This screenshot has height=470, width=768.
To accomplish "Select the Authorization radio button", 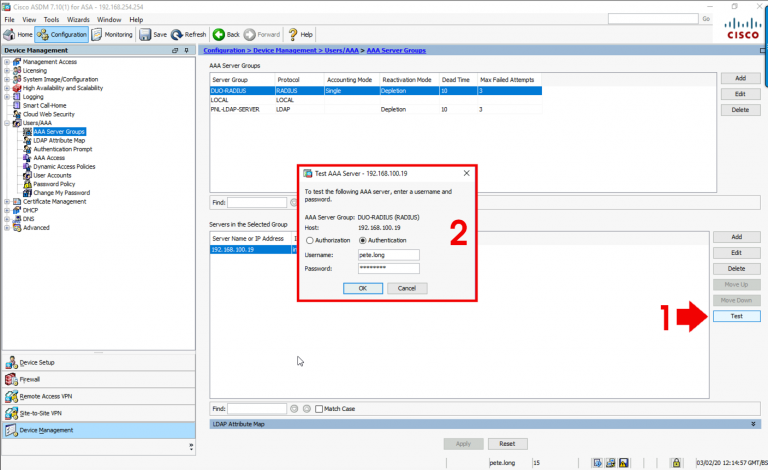I will click(310, 240).
